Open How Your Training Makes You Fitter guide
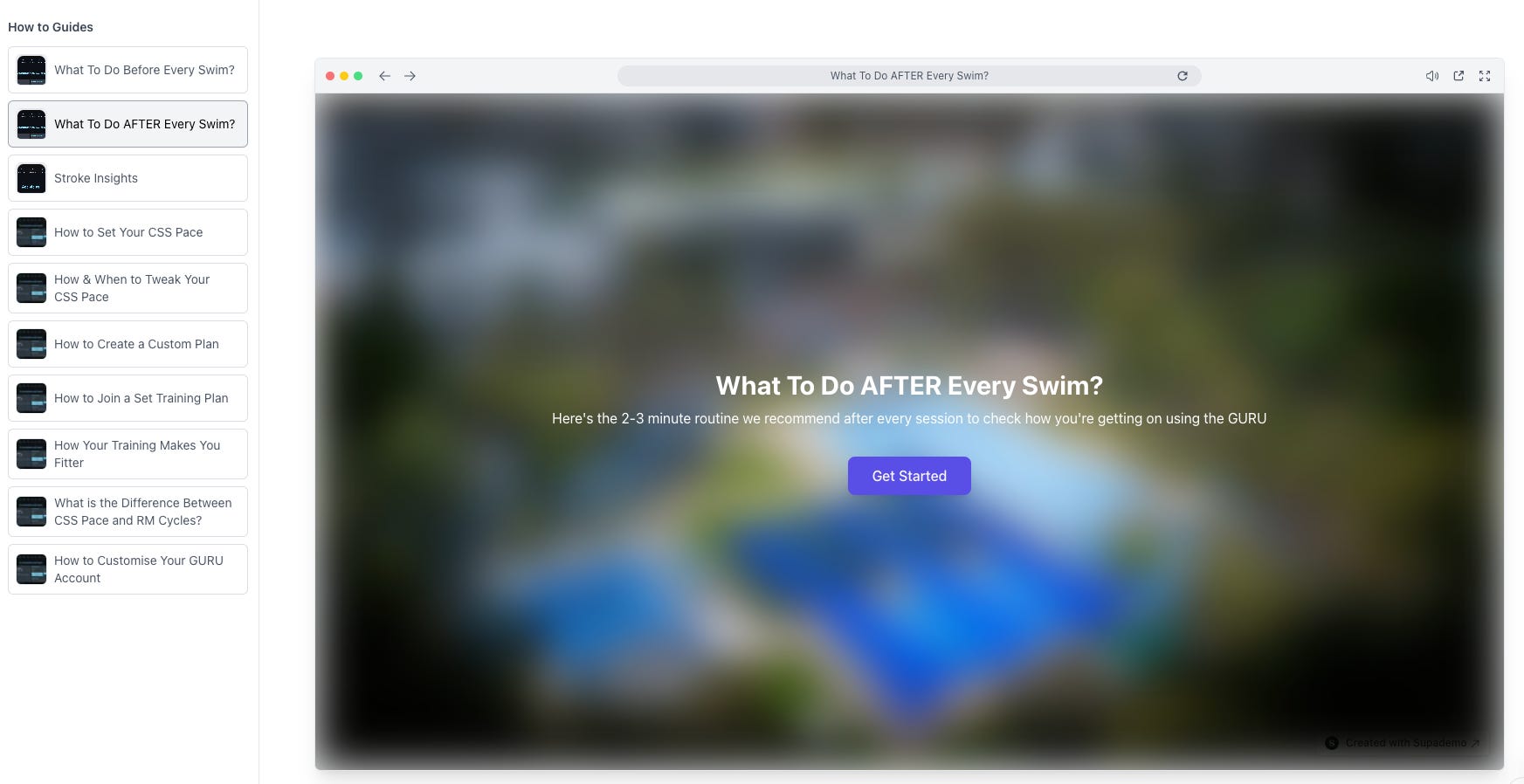 (128, 454)
